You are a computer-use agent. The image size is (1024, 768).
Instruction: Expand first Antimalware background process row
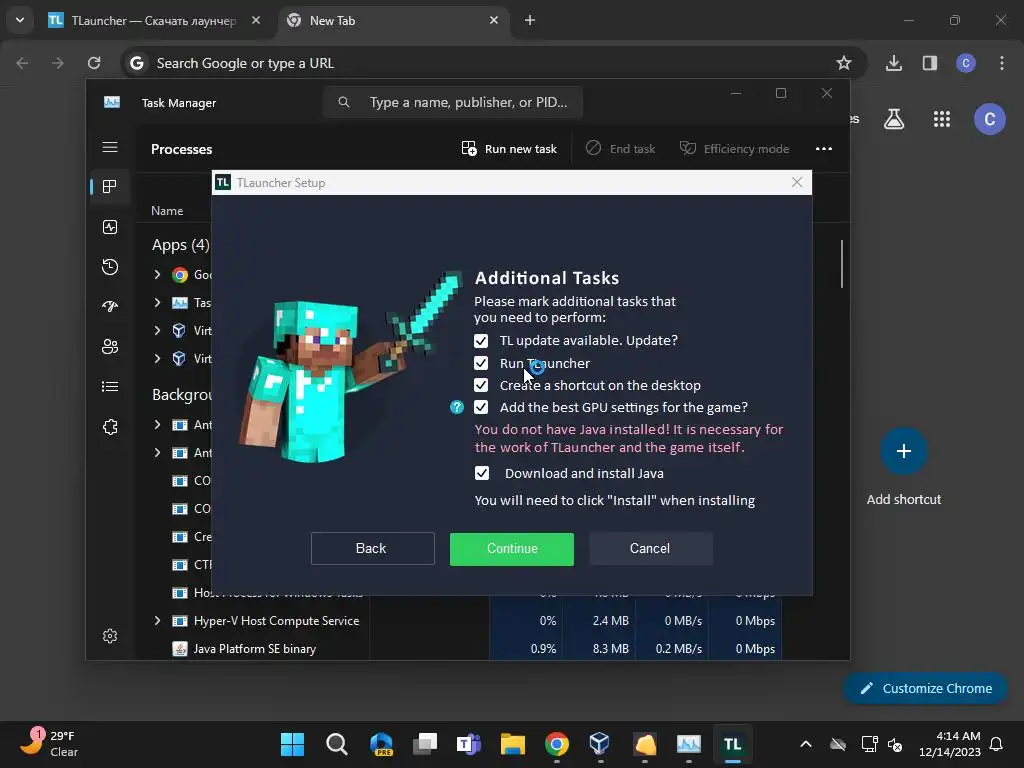pos(157,424)
